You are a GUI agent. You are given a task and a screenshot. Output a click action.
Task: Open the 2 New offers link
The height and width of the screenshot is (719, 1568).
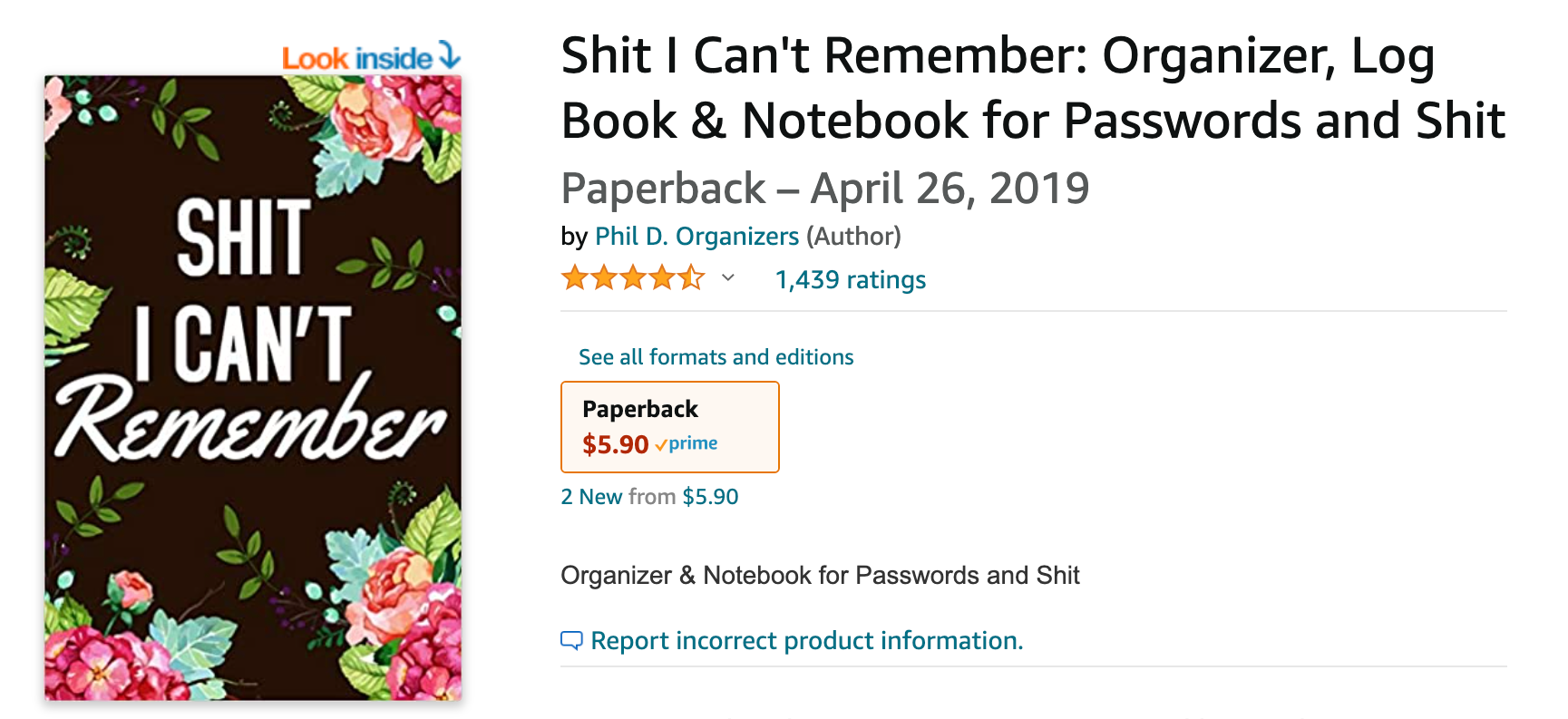tap(591, 497)
